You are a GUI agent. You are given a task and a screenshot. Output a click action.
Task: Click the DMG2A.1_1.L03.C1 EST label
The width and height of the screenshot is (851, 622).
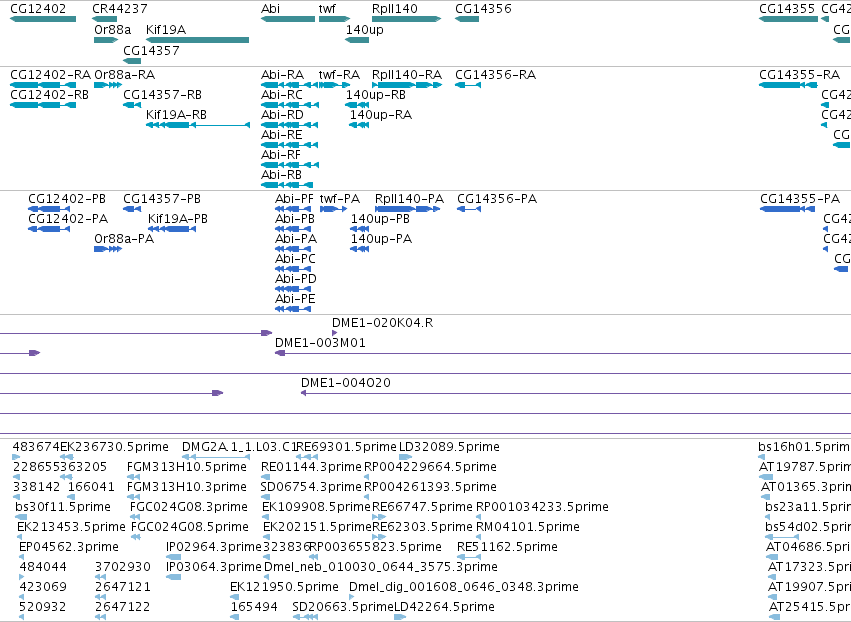239,447
